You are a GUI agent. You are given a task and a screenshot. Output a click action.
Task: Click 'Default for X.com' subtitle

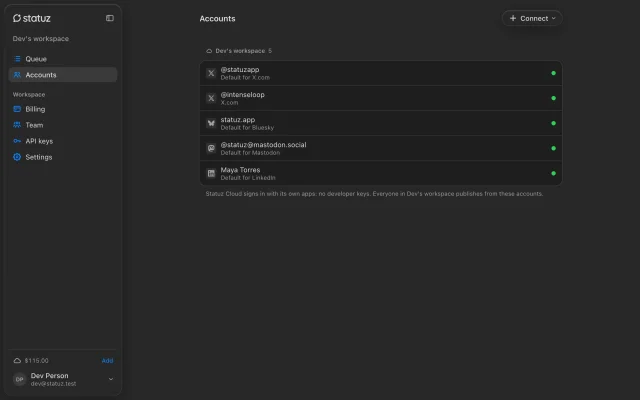tap(245, 78)
